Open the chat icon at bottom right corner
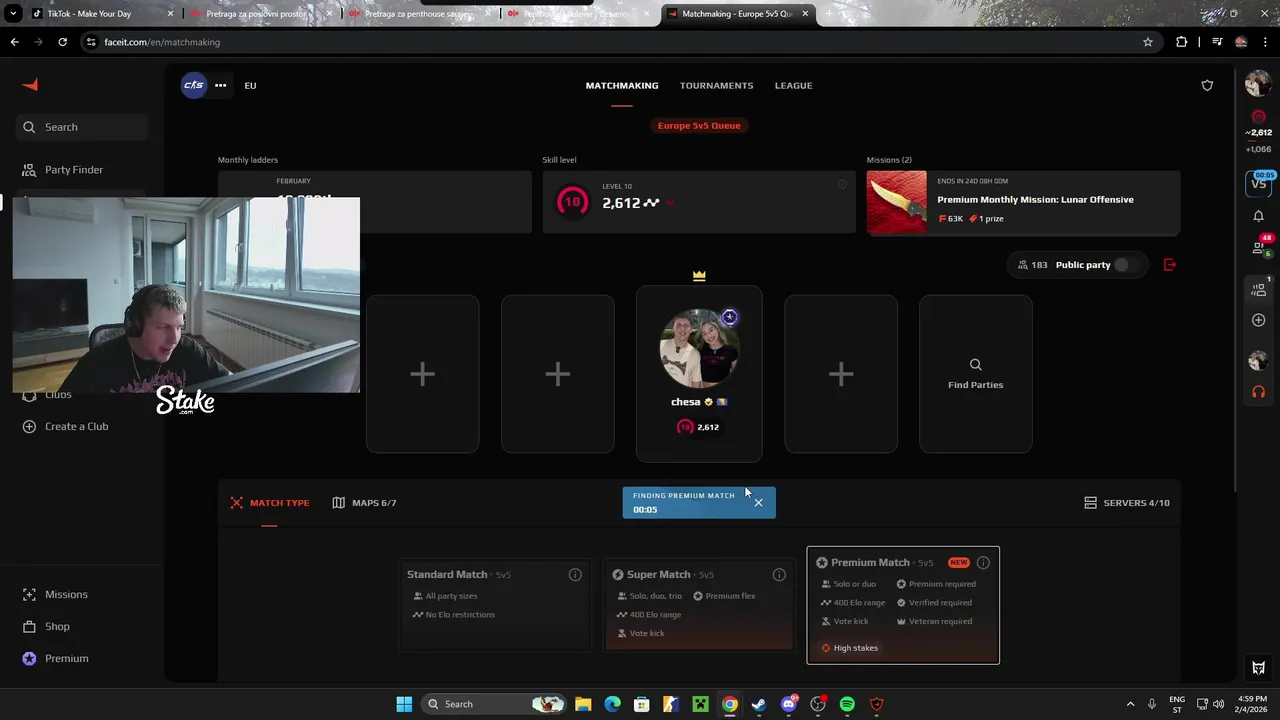The image size is (1280, 720). [1258, 668]
